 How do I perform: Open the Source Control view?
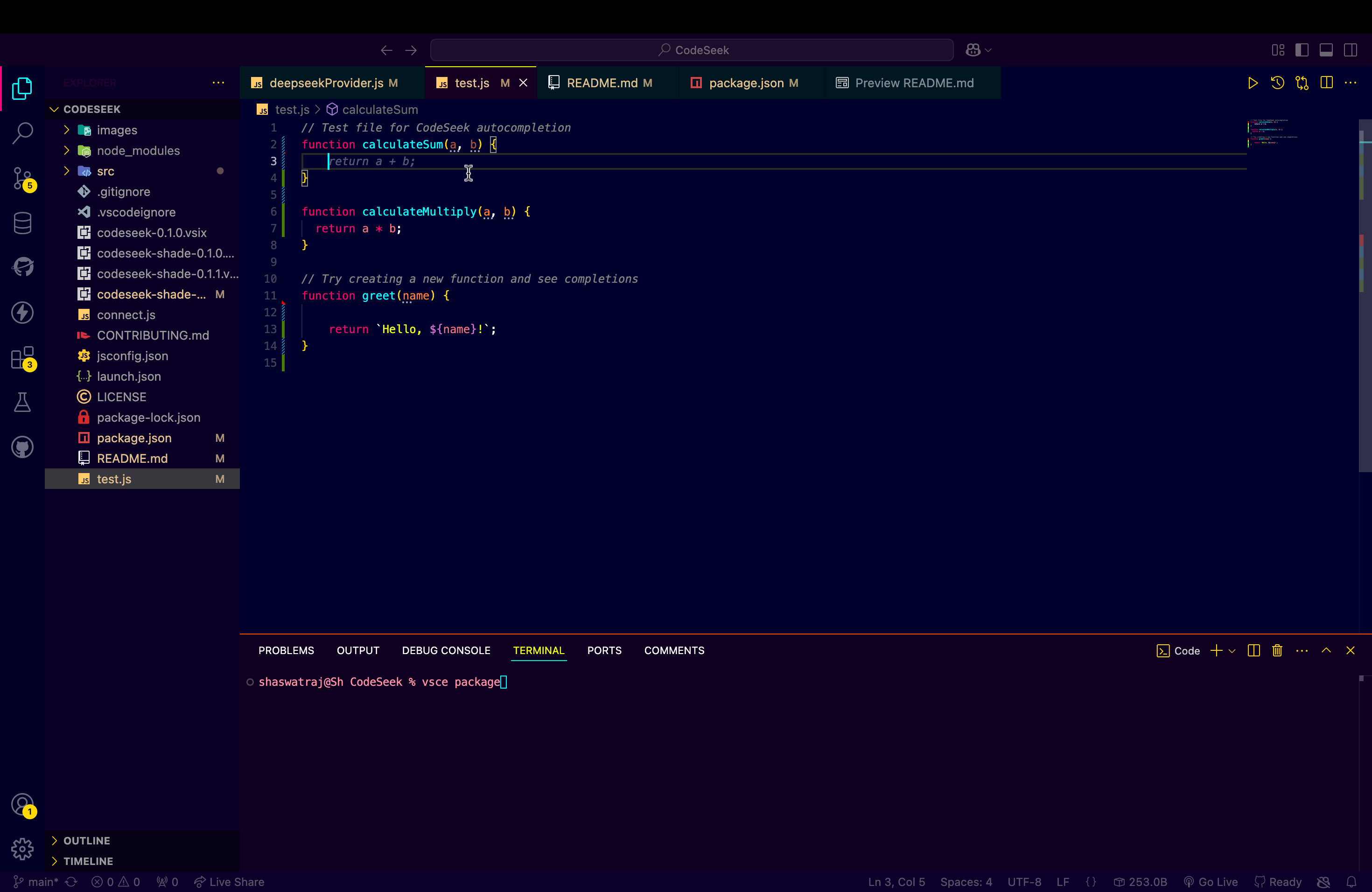coord(22,178)
